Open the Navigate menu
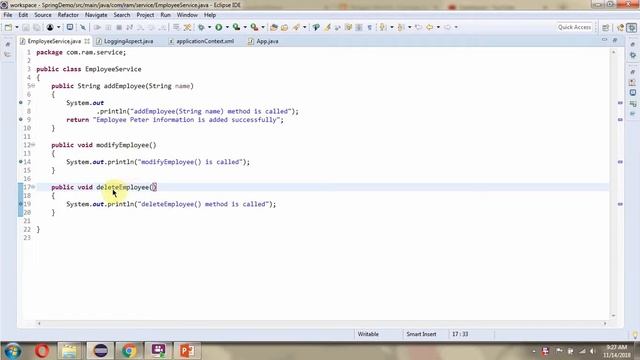Screen dimensions: 640x360 96,15
